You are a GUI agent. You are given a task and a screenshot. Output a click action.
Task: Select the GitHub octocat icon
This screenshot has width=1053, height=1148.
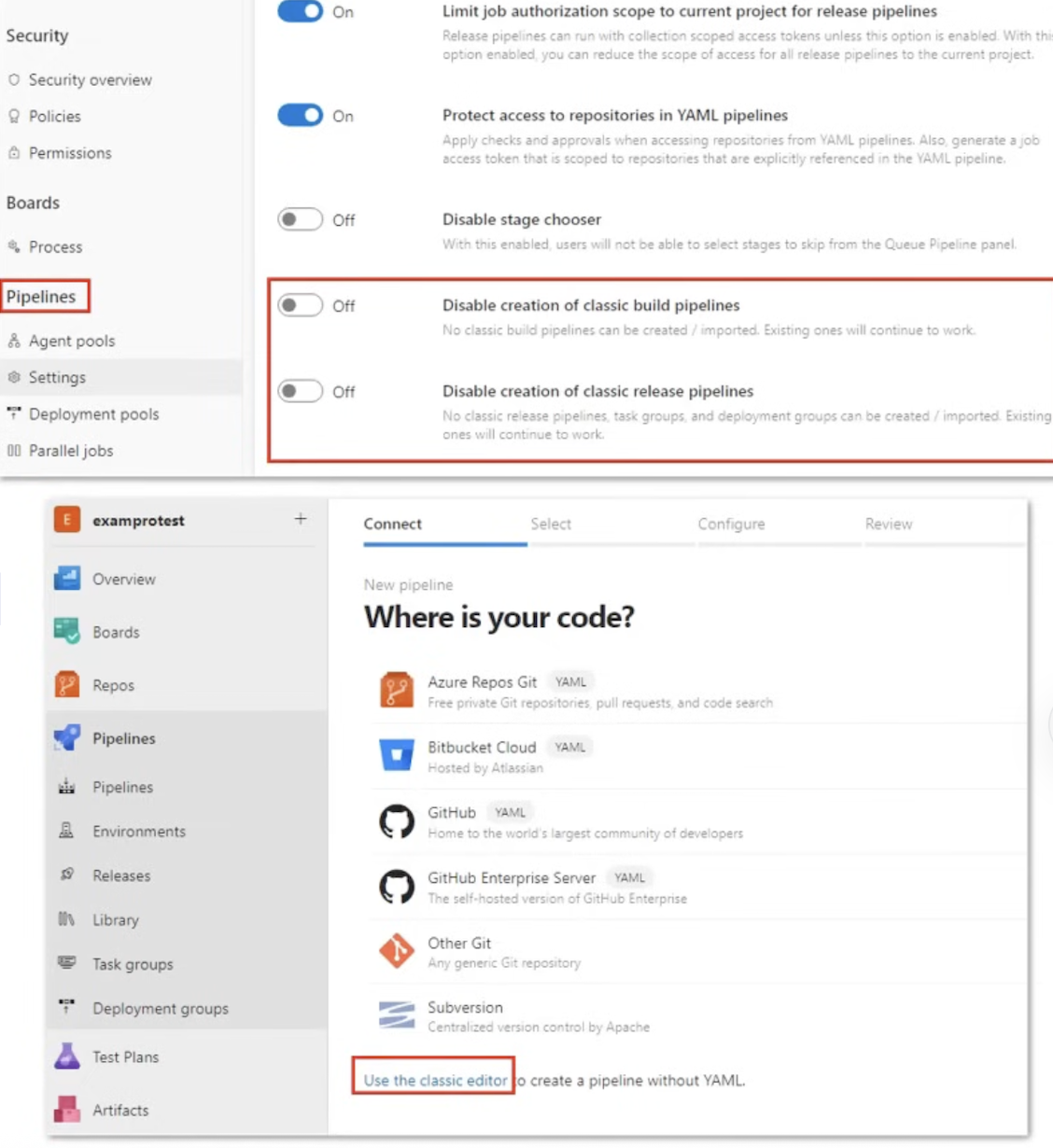tap(397, 821)
